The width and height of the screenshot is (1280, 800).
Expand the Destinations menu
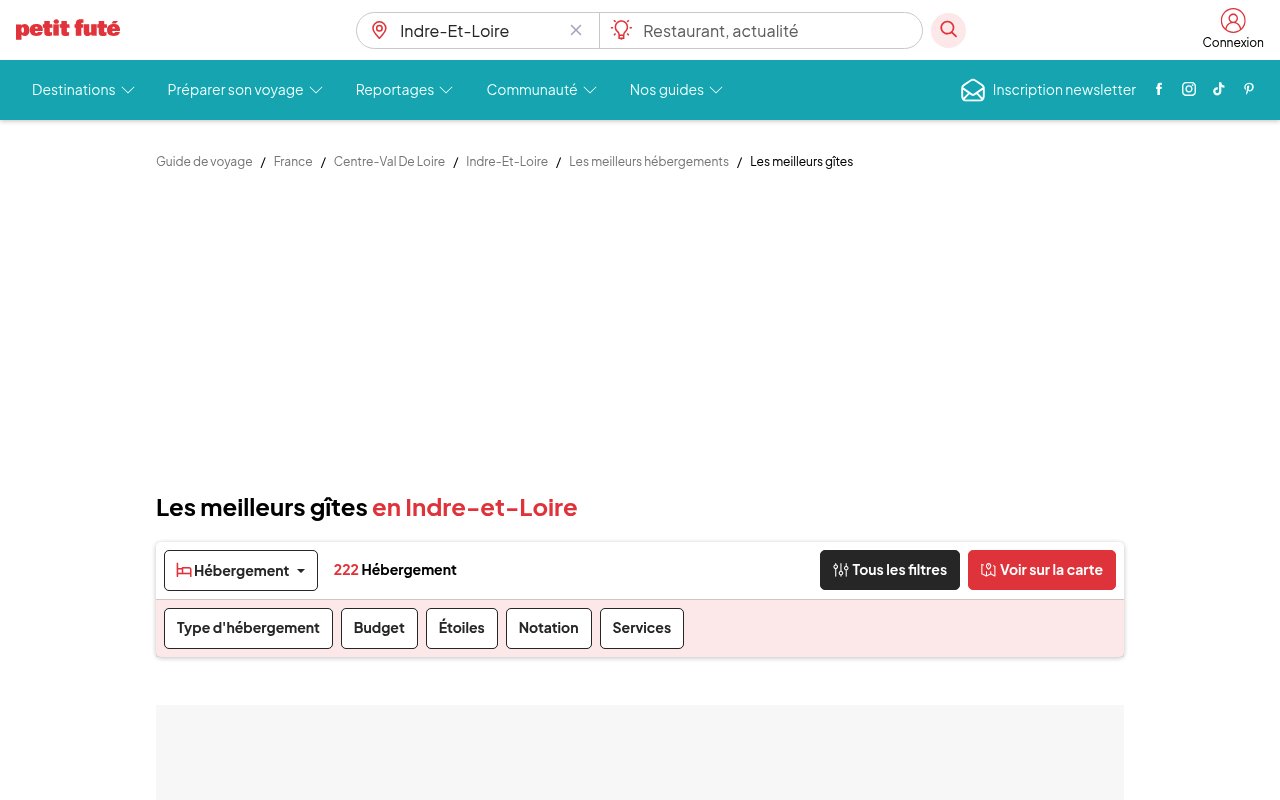pos(83,90)
